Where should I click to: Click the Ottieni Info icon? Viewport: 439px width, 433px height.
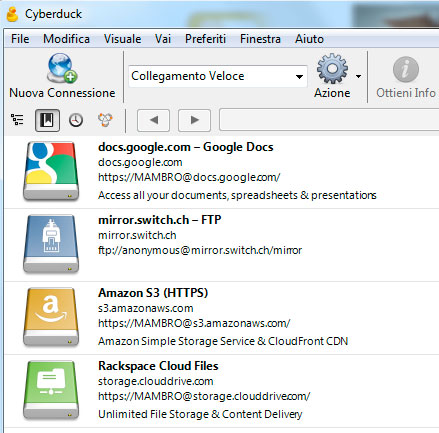(x=406, y=69)
